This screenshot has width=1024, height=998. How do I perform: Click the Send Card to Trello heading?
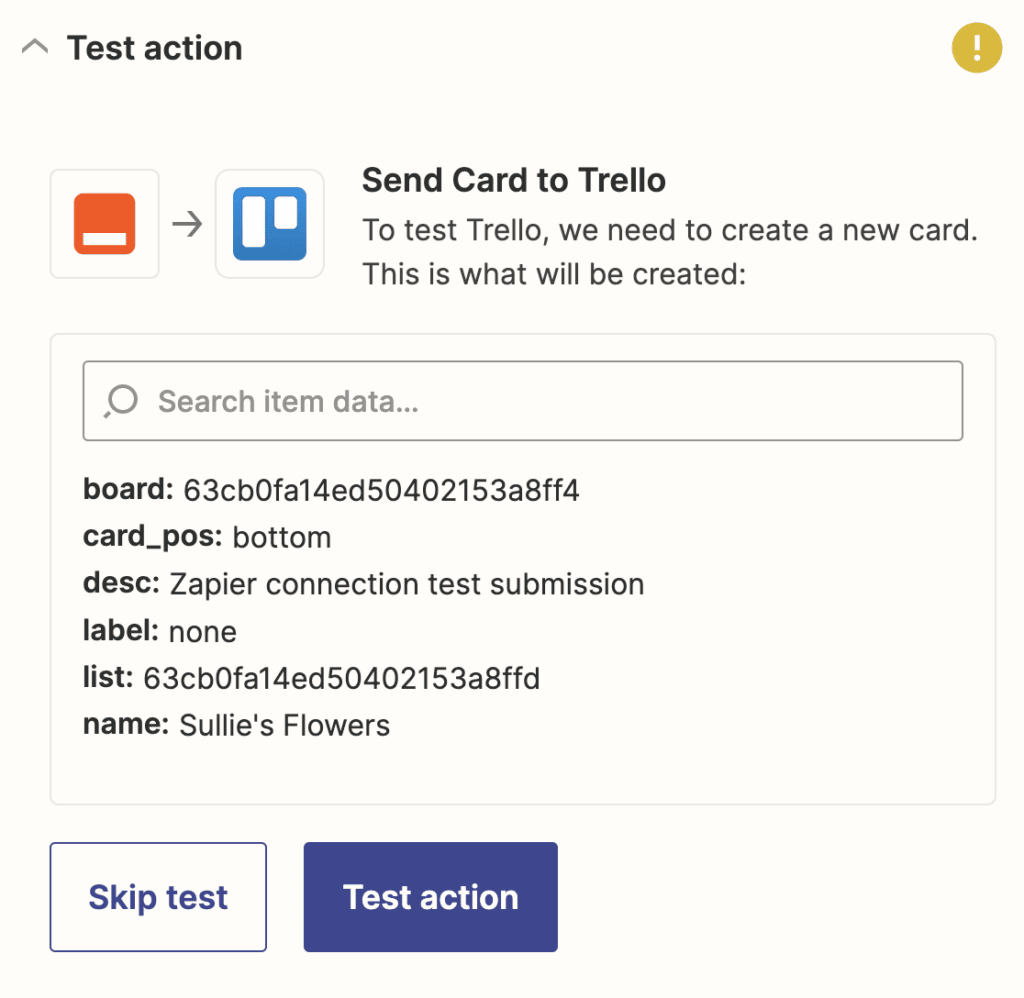point(513,180)
